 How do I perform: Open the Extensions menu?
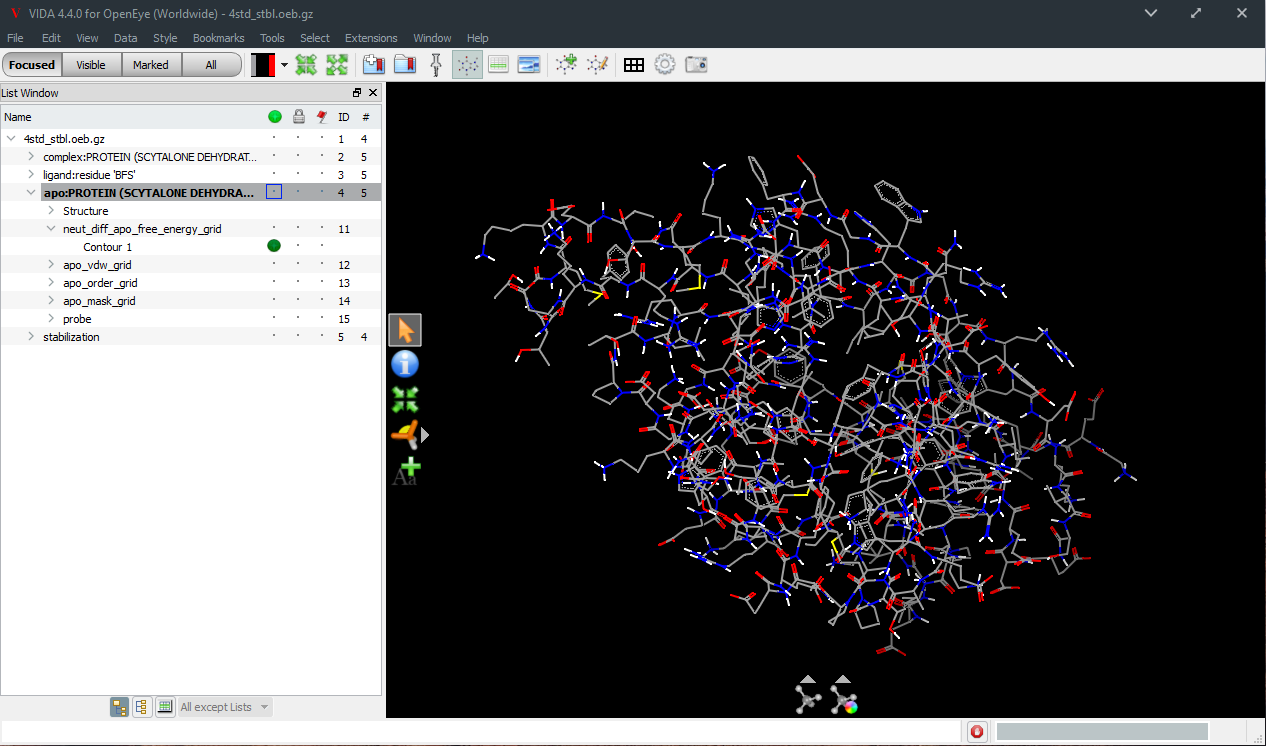pos(371,38)
